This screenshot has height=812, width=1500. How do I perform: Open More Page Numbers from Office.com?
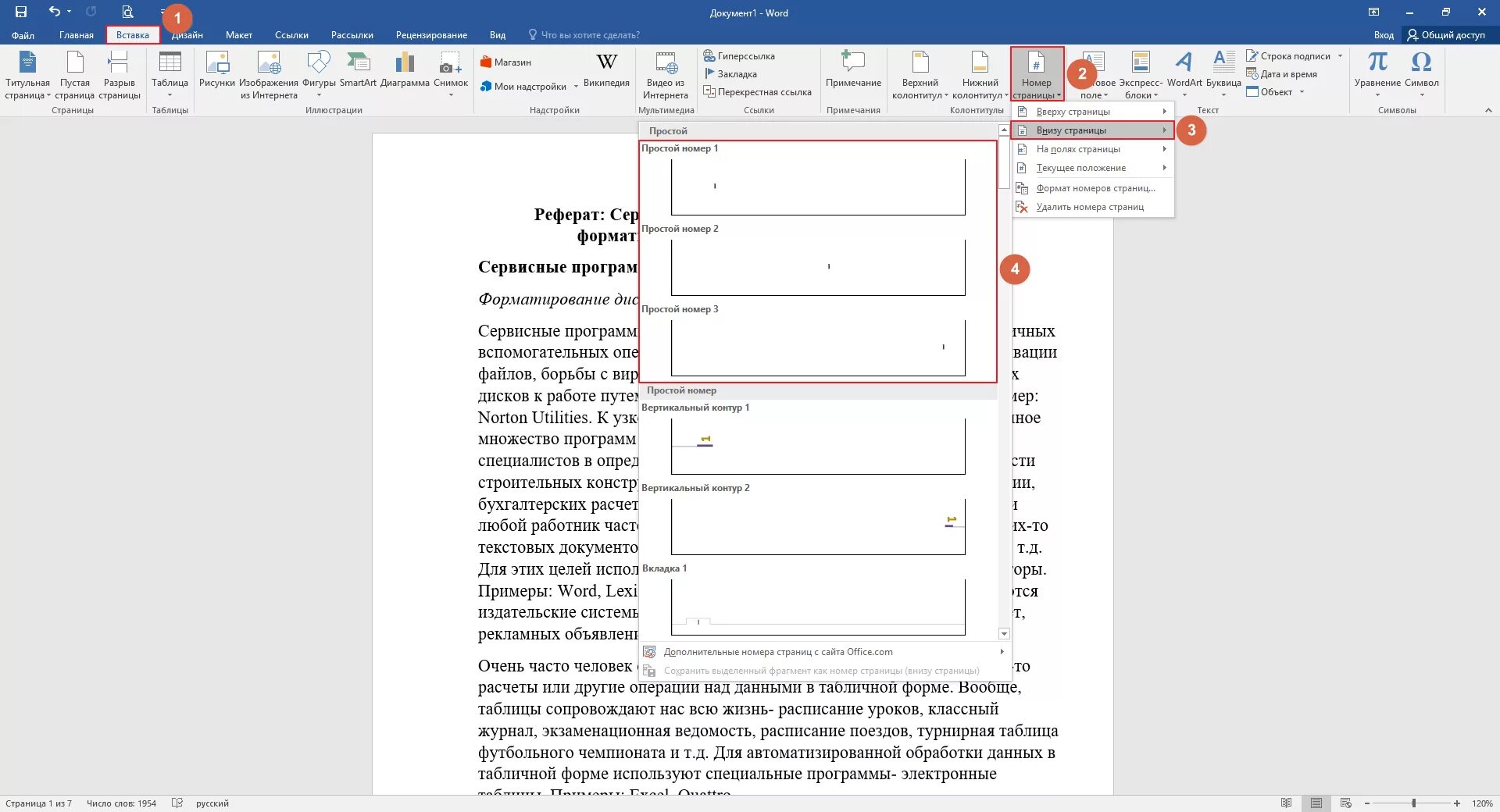point(824,652)
